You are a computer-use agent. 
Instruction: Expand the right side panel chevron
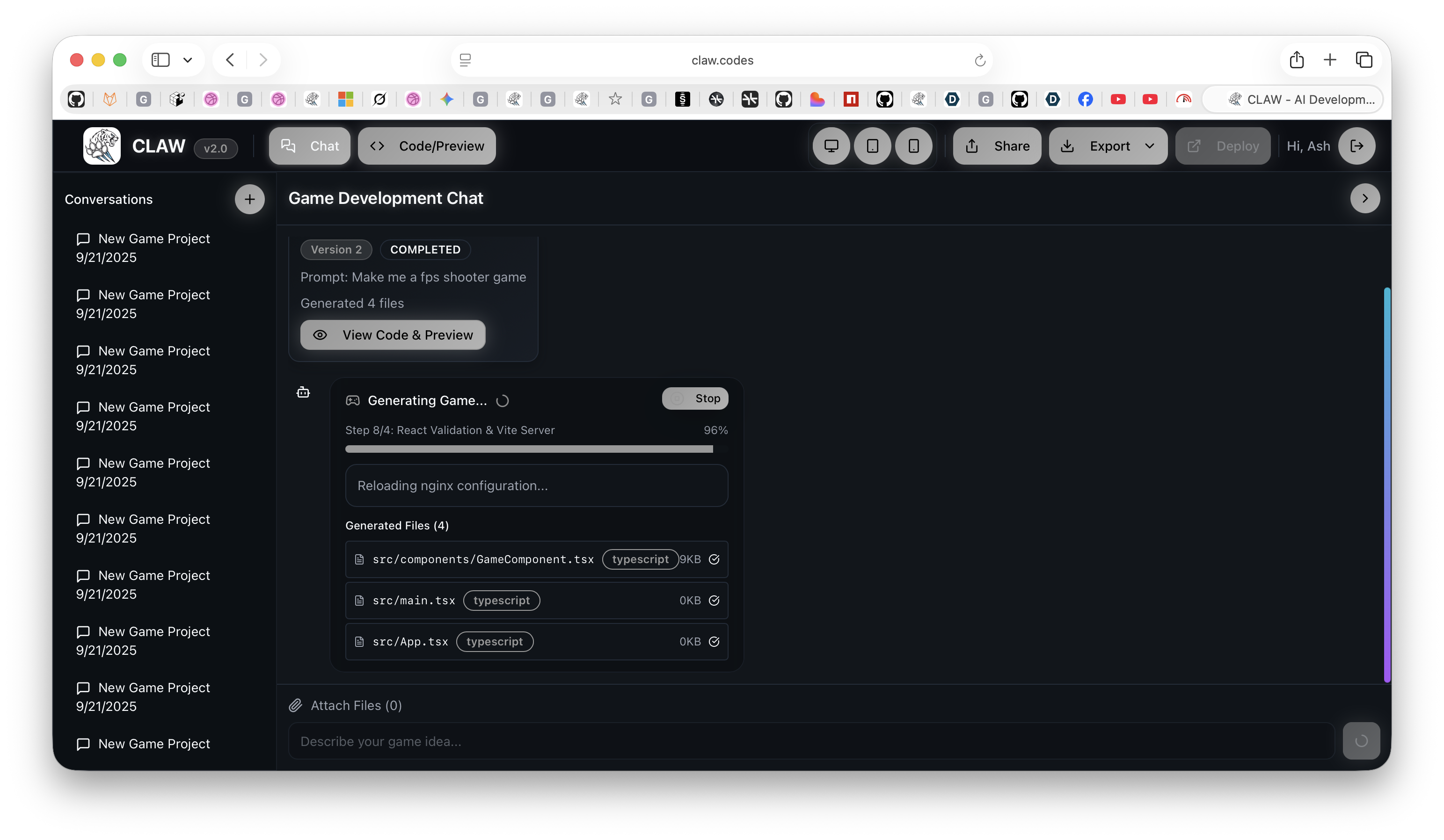coord(1364,198)
